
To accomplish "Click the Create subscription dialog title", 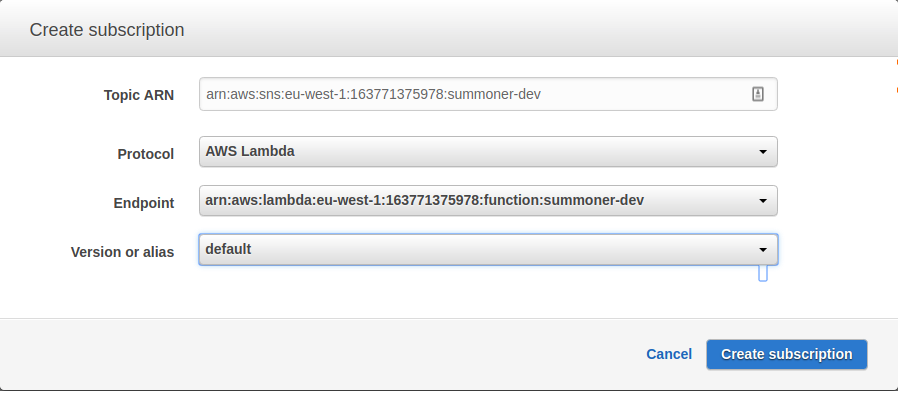I will [107, 30].
